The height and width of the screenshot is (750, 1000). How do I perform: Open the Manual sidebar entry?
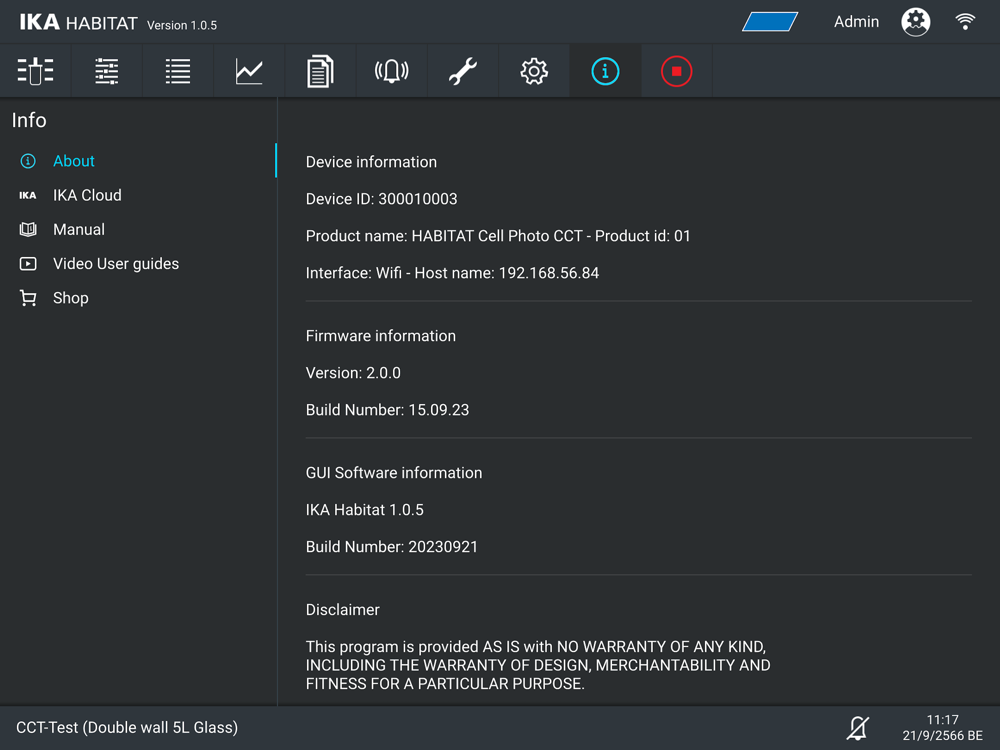[138, 230]
